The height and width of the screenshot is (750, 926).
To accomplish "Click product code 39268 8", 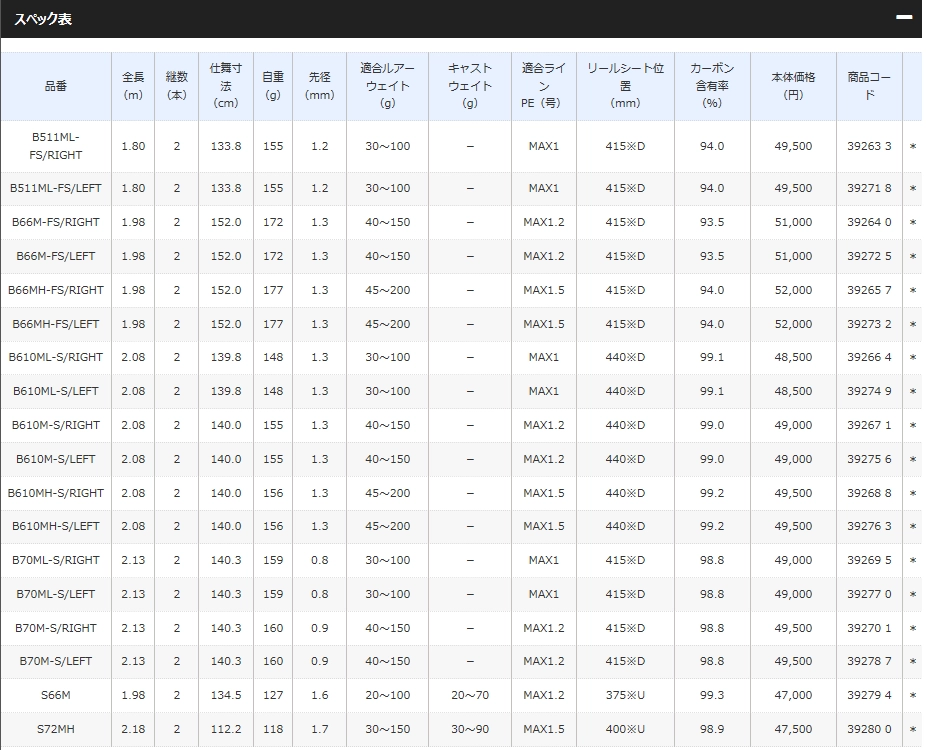I will click(869, 493).
